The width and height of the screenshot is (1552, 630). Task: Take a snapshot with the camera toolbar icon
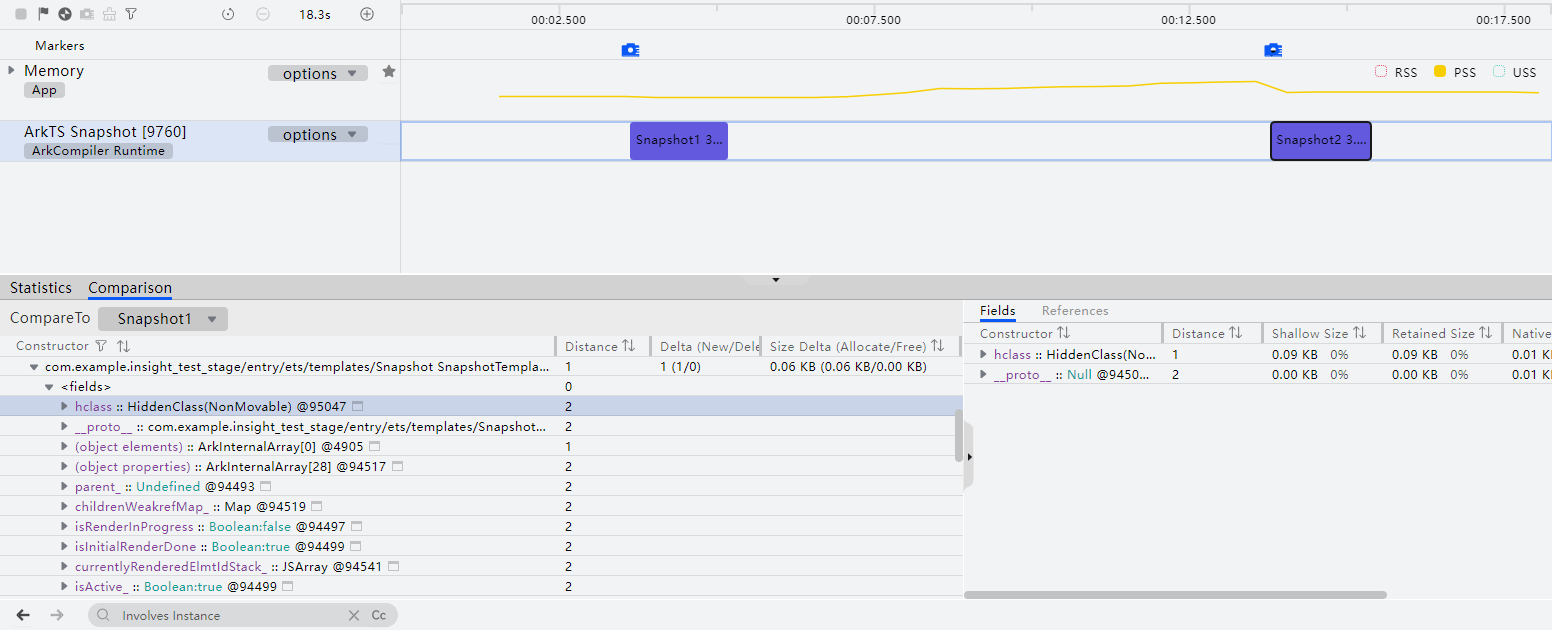tap(87, 14)
